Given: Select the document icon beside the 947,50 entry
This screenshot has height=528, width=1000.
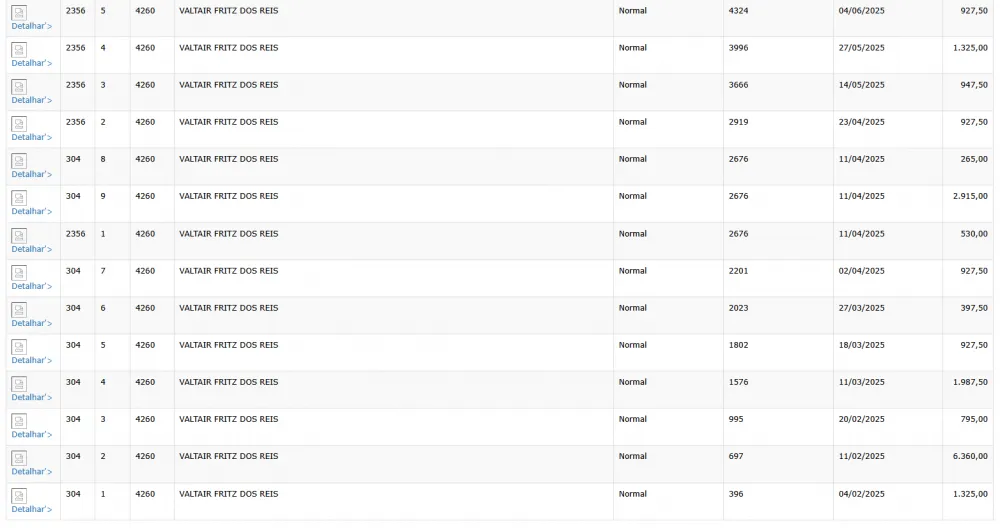Looking at the screenshot, I should coord(18,87).
